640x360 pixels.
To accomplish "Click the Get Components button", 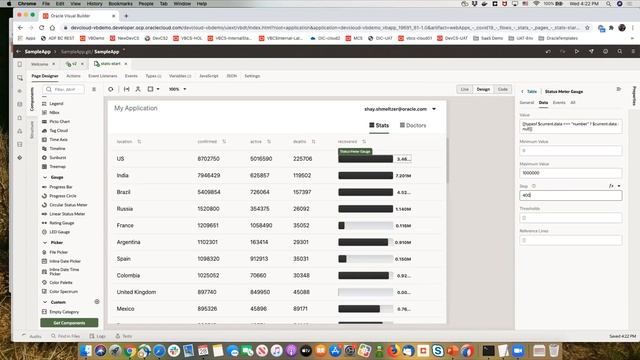I will [69, 323].
